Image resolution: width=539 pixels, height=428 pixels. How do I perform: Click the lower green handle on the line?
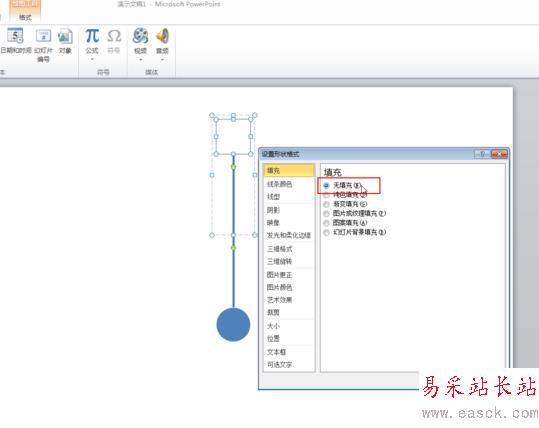pos(233,248)
